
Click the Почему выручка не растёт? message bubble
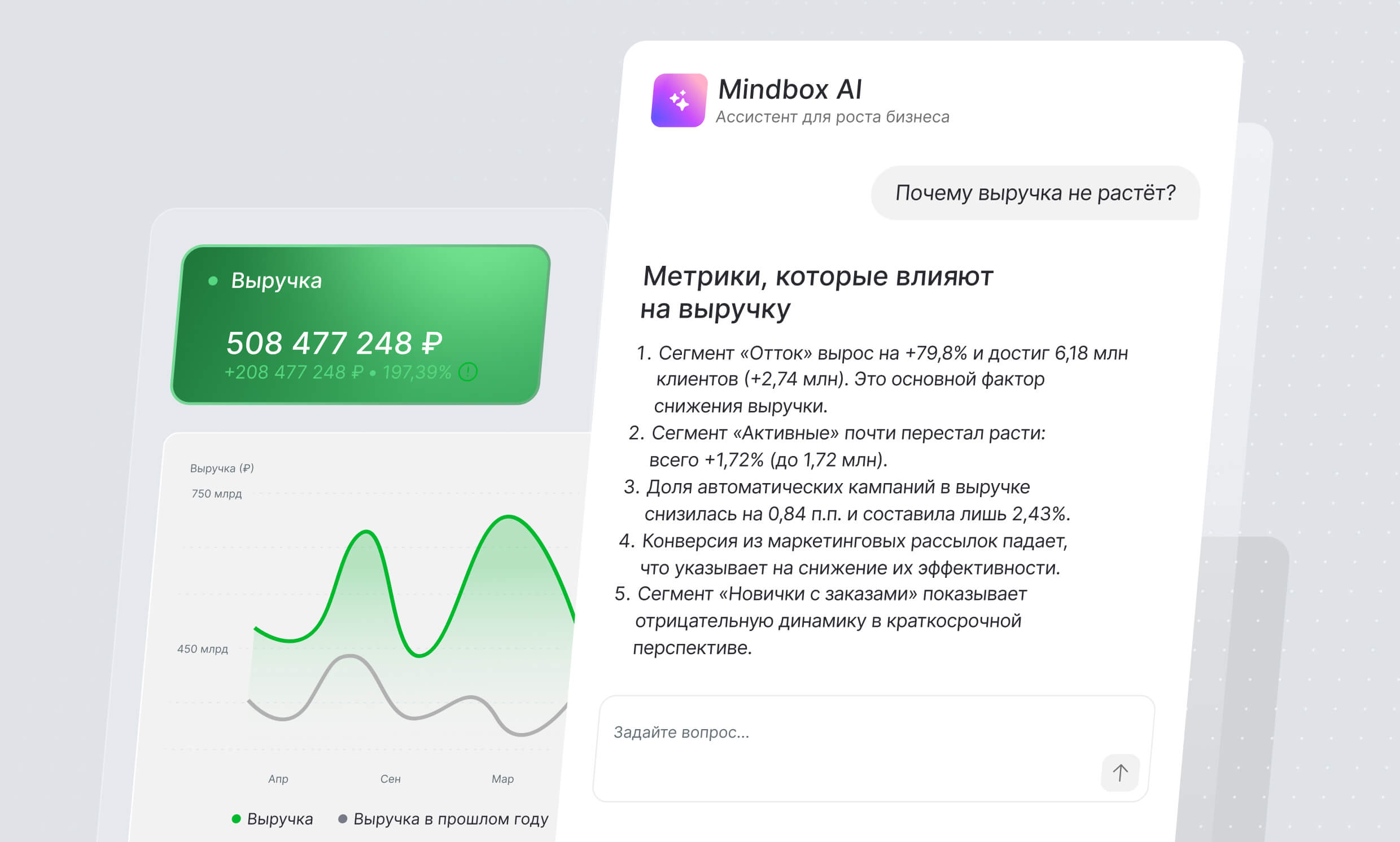pos(1035,193)
